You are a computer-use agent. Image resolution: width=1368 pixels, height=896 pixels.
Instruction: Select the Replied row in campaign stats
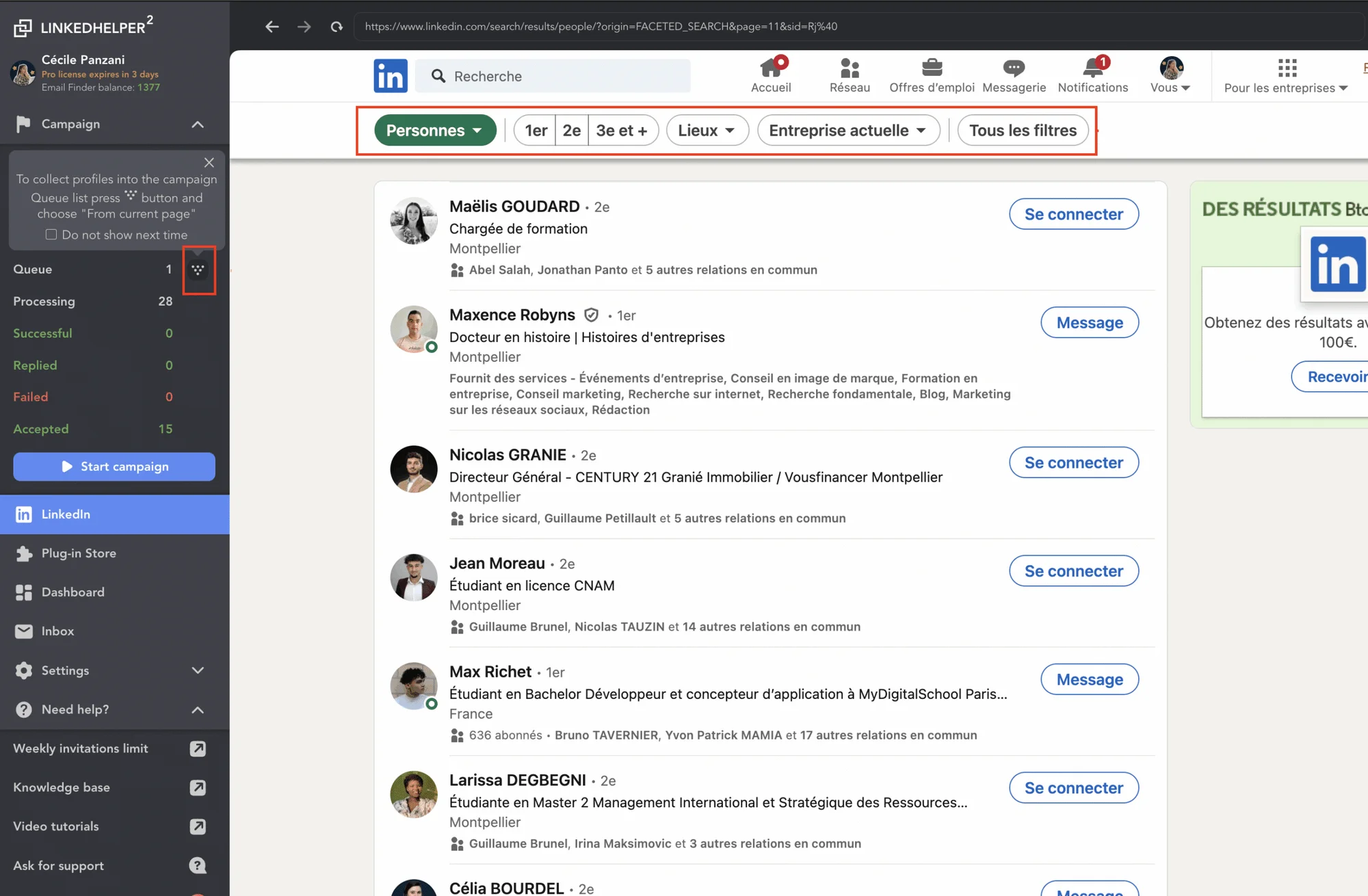click(x=92, y=365)
